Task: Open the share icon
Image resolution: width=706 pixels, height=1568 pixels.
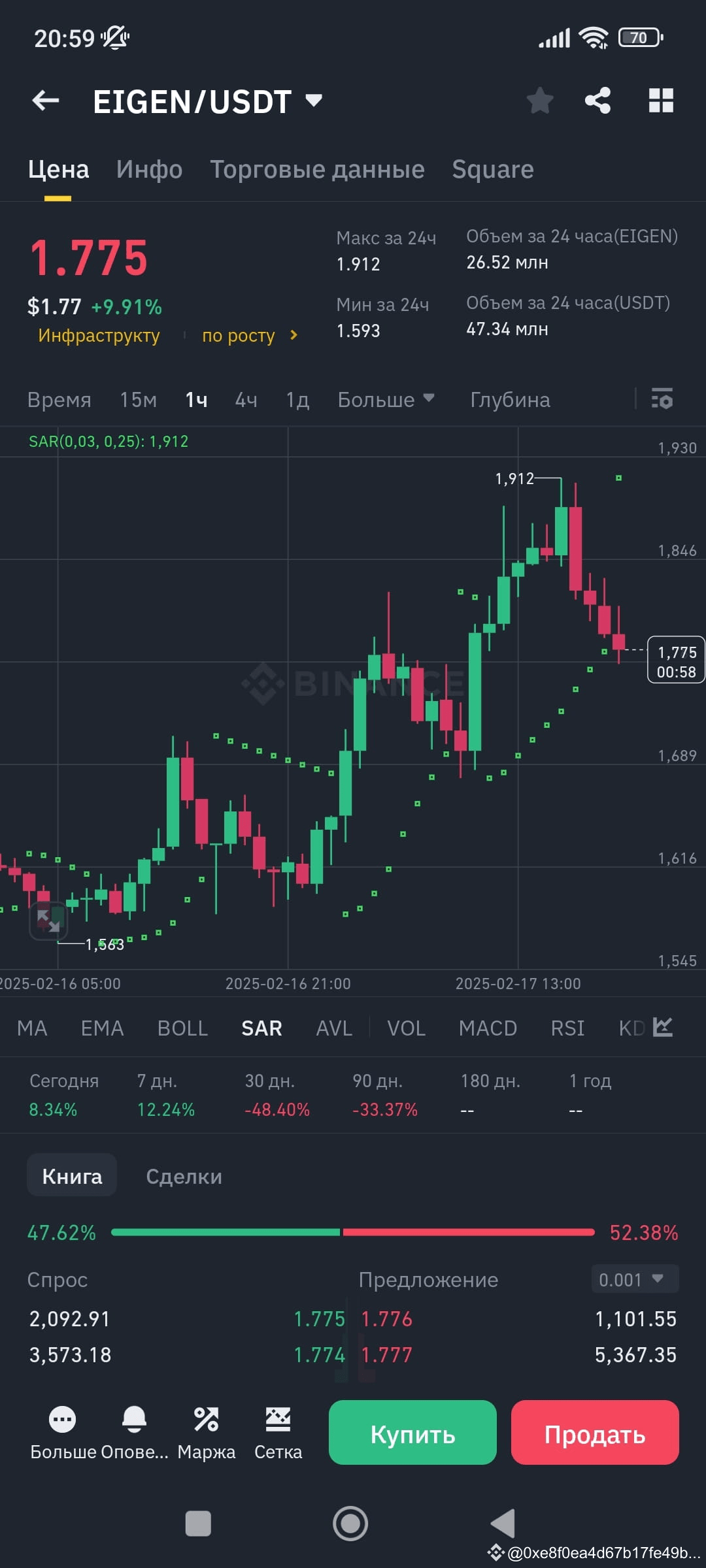Action: click(x=596, y=100)
